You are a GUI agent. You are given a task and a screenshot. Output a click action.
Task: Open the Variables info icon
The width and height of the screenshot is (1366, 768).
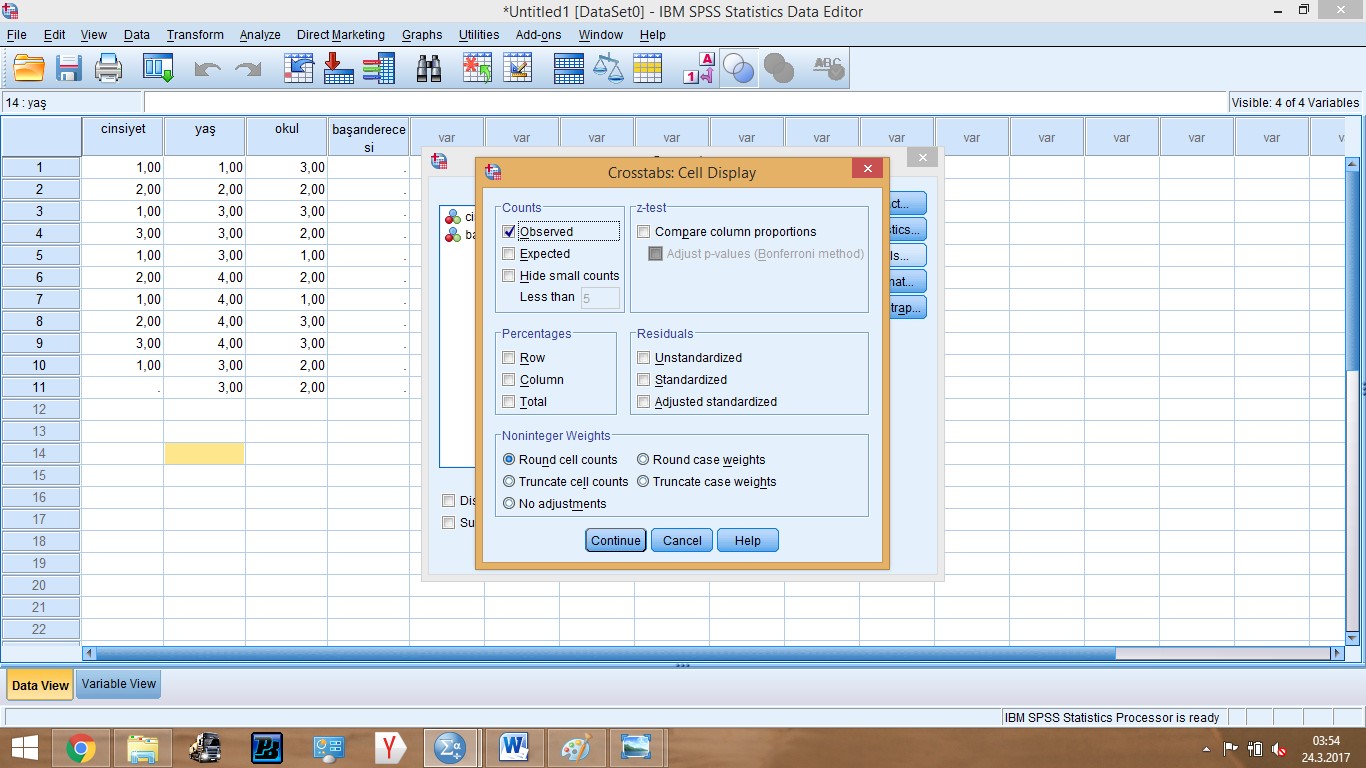(379, 68)
